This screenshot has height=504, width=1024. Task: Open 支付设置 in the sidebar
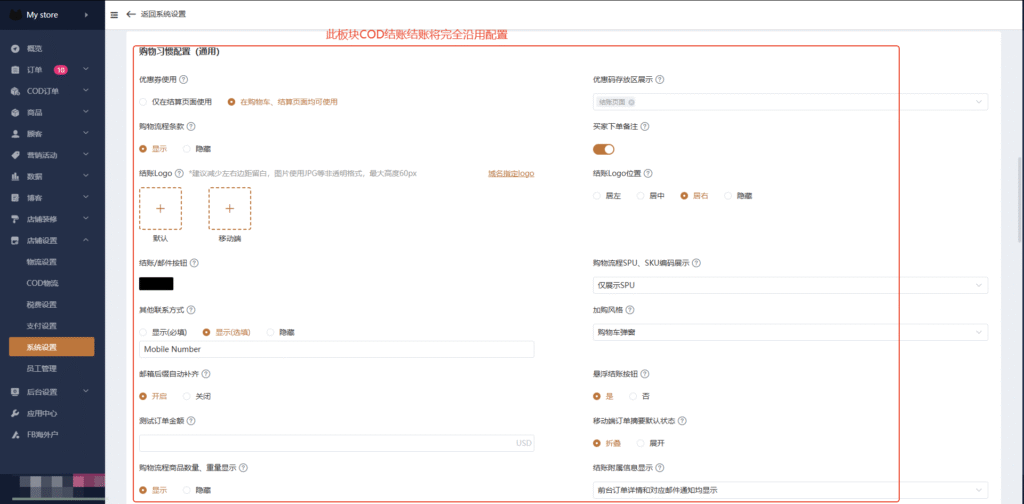click(x=42, y=325)
